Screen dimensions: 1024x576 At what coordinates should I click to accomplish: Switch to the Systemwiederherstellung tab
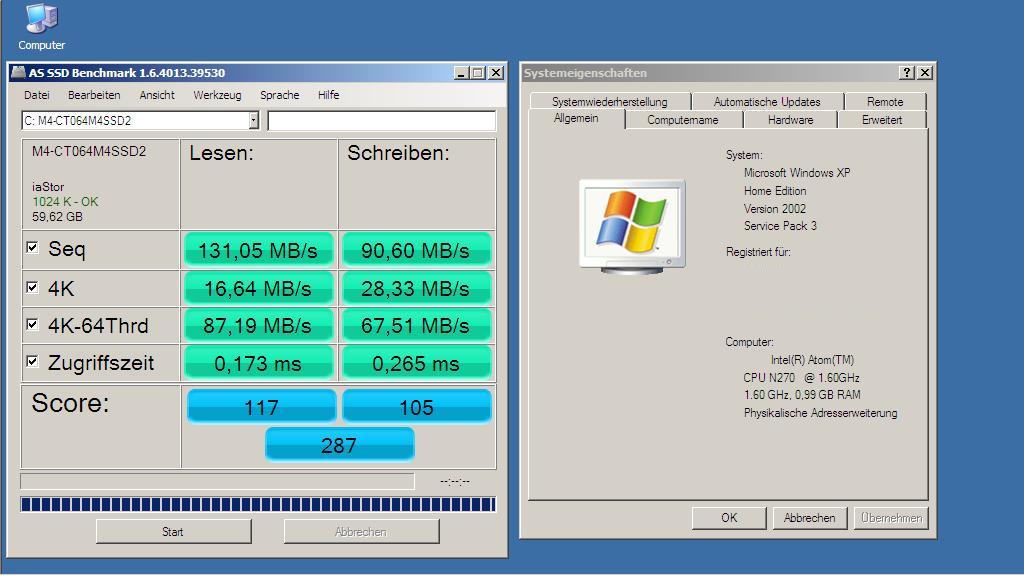[x=610, y=101]
